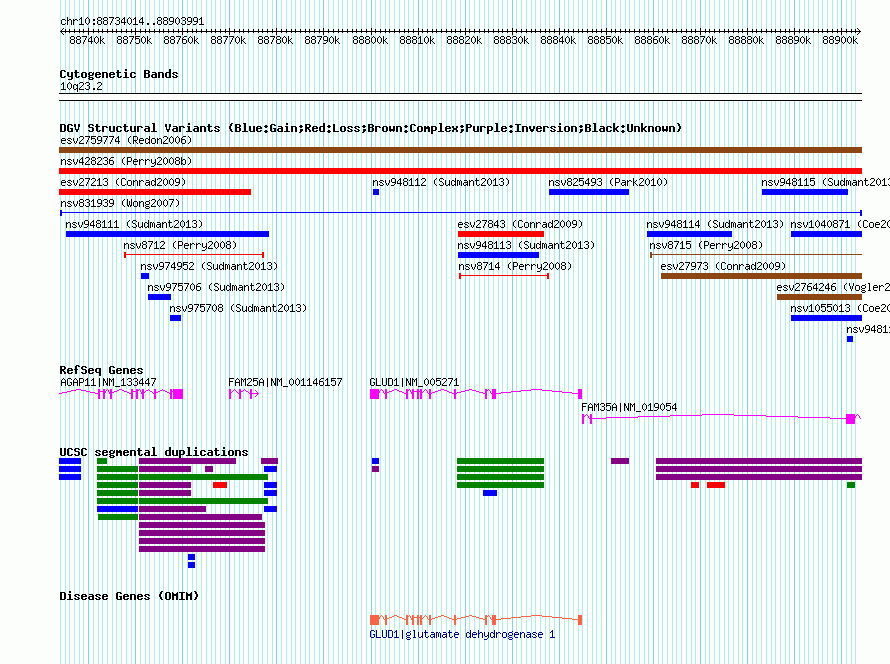The height and width of the screenshot is (664, 890).
Task: Click the AGAP11|NM_133447 gene model
Action: pos(121,394)
